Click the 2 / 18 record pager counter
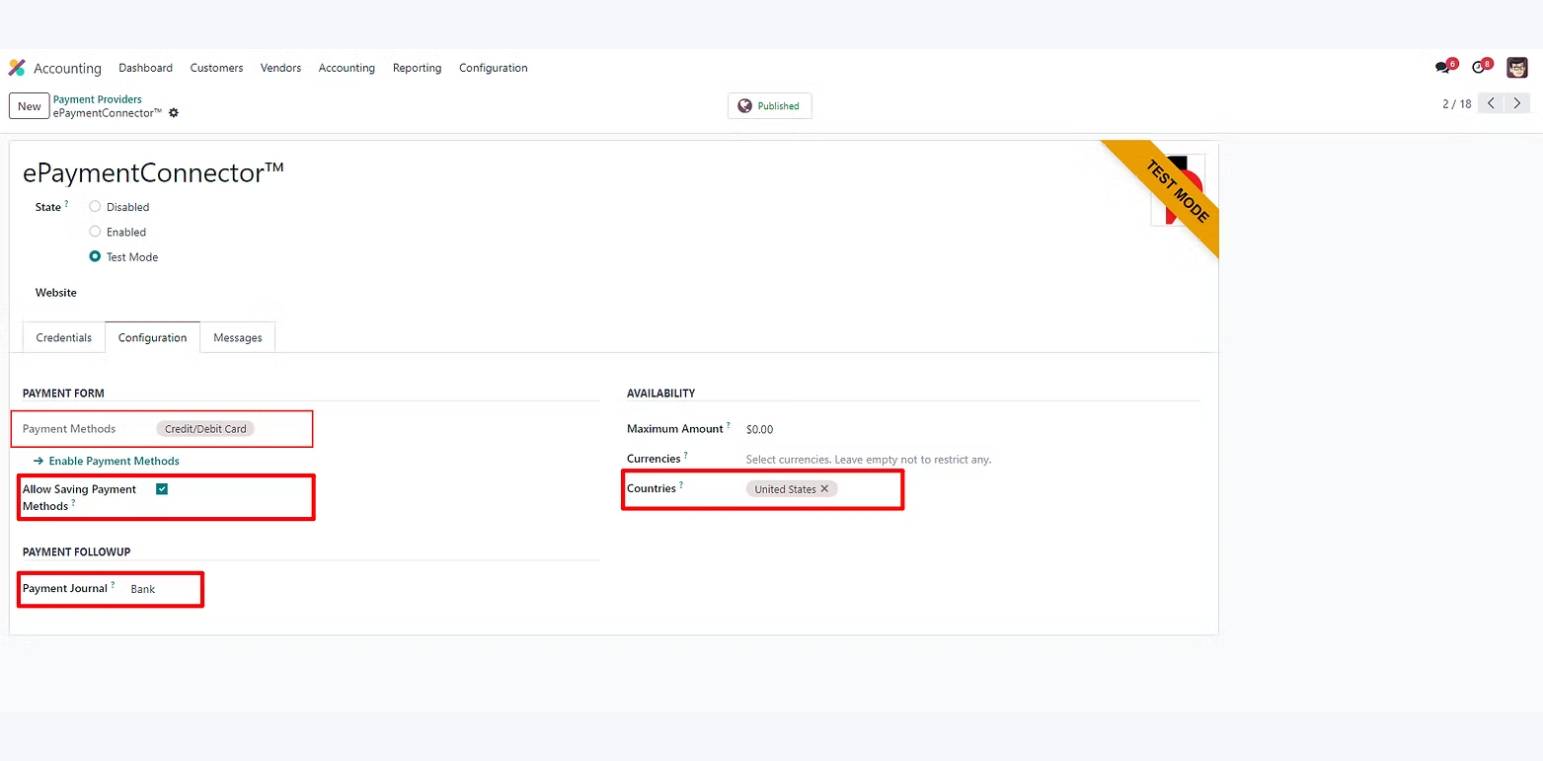The height and width of the screenshot is (761, 1543). [x=1457, y=104]
